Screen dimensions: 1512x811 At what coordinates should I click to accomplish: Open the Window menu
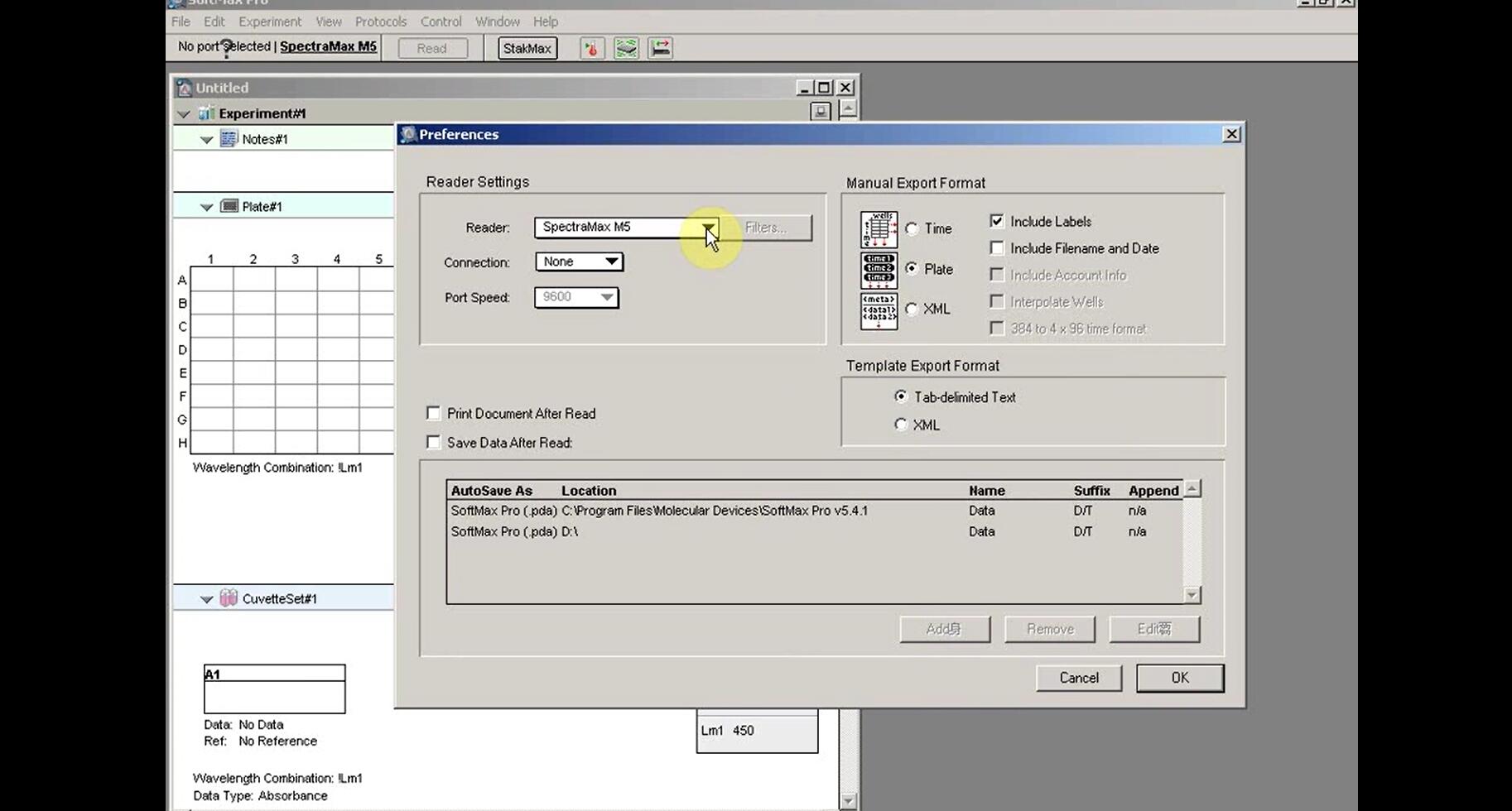[x=497, y=22]
